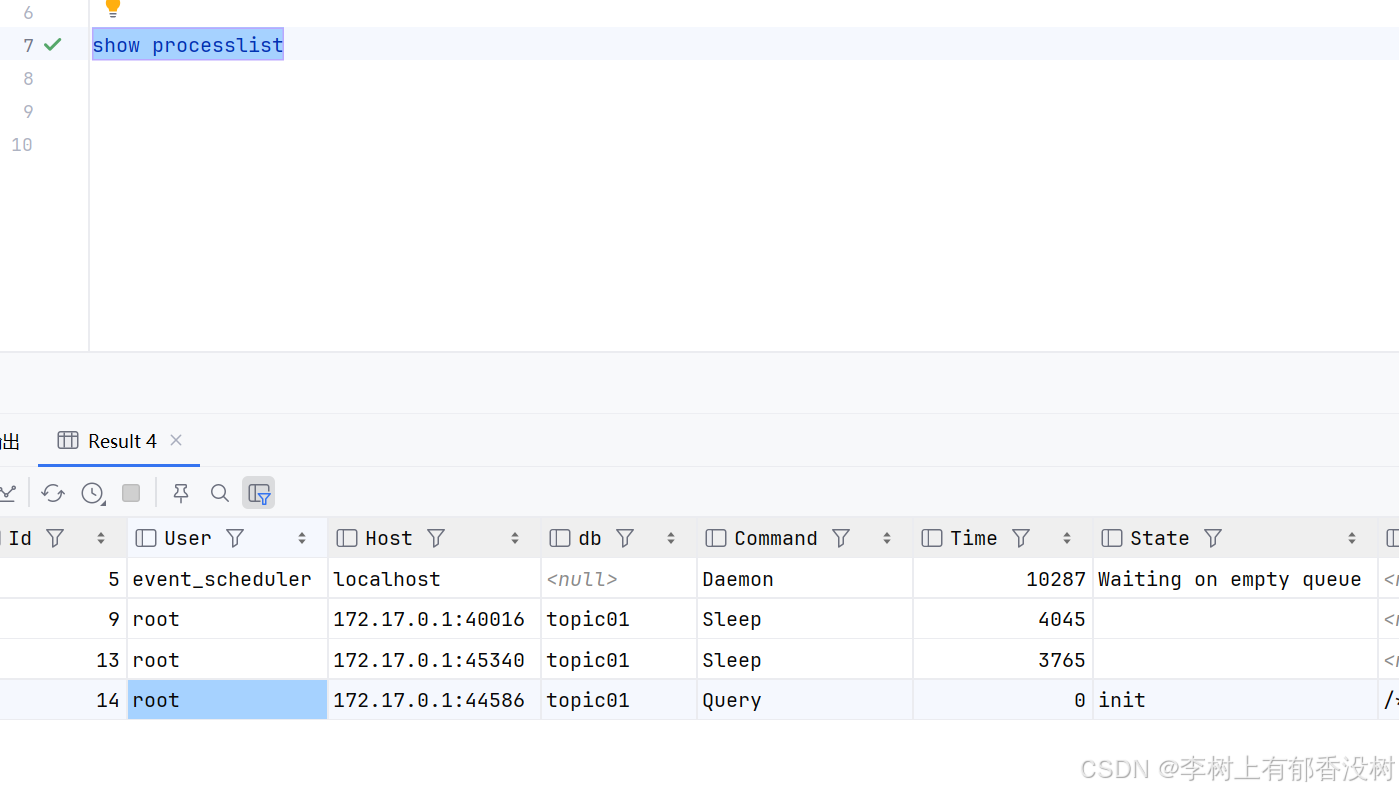Click the 'show processlist' statement in editor
The image size is (1399, 792).
pos(188,45)
